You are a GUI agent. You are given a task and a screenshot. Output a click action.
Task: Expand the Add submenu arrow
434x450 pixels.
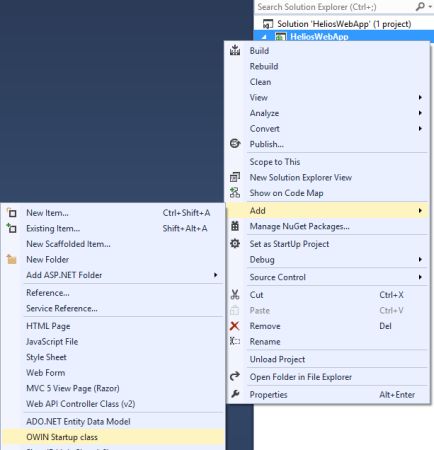(x=420, y=211)
